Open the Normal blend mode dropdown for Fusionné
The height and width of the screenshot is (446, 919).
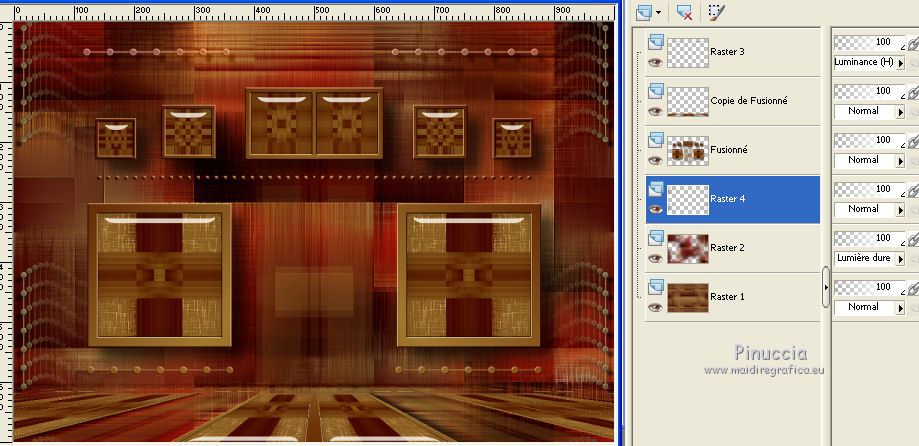(900, 161)
